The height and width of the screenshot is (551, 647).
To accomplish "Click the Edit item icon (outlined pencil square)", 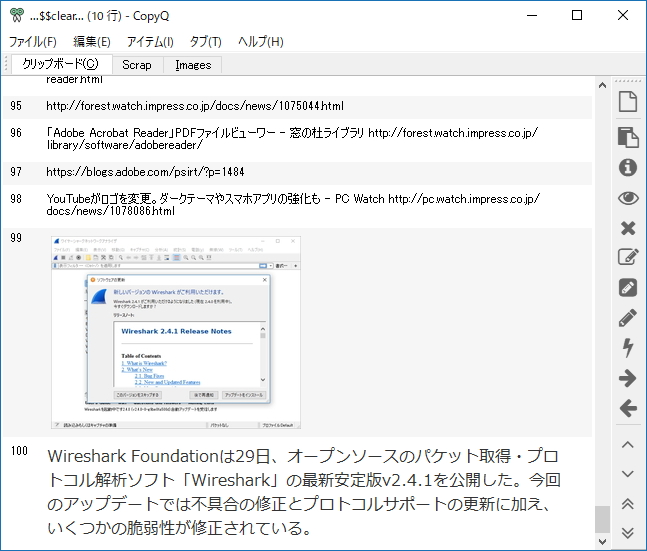I will click(628, 257).
